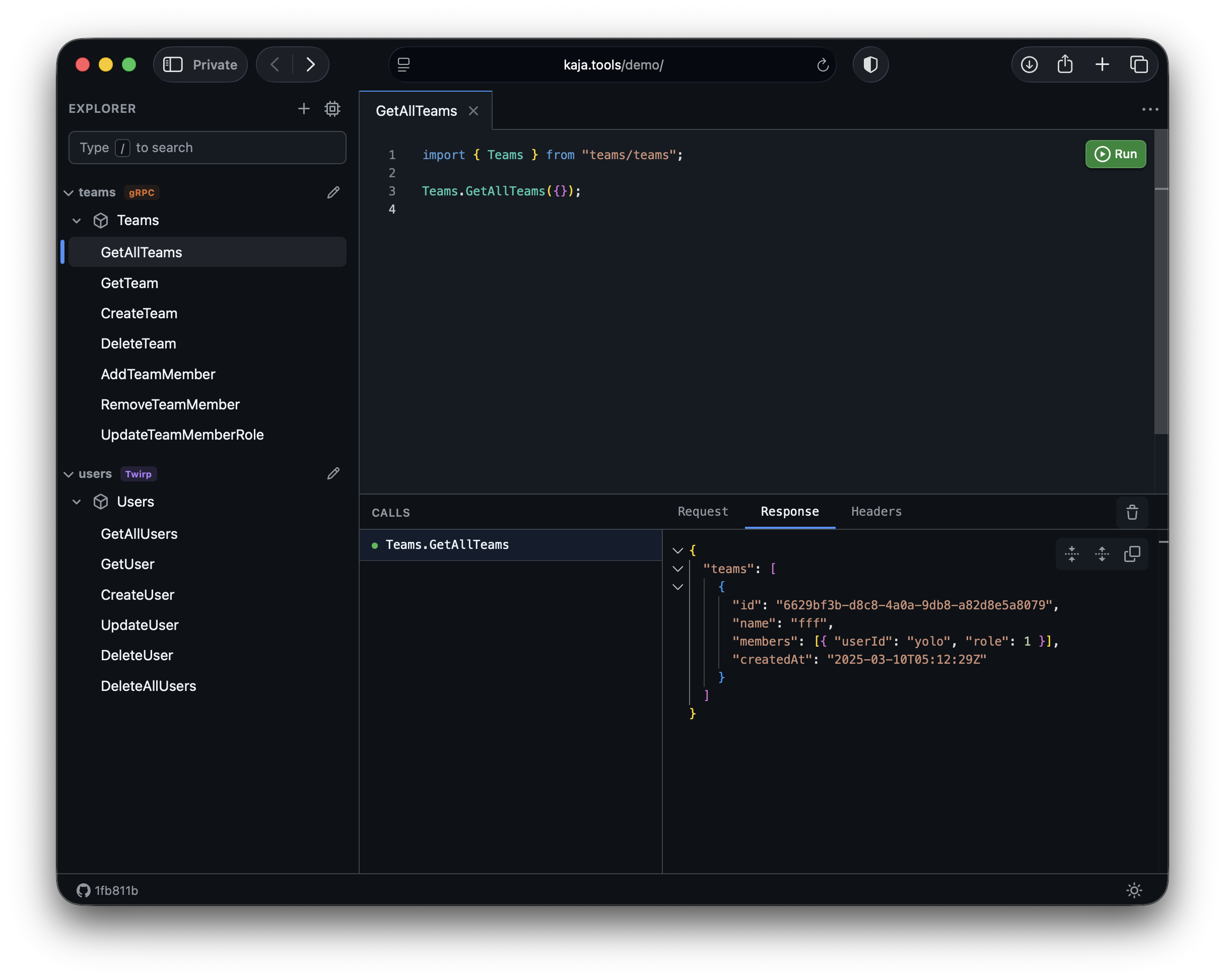Screen dimensions: 1225x980
Task: Fold the "teams" array in response
Action: tap(678, 569)
